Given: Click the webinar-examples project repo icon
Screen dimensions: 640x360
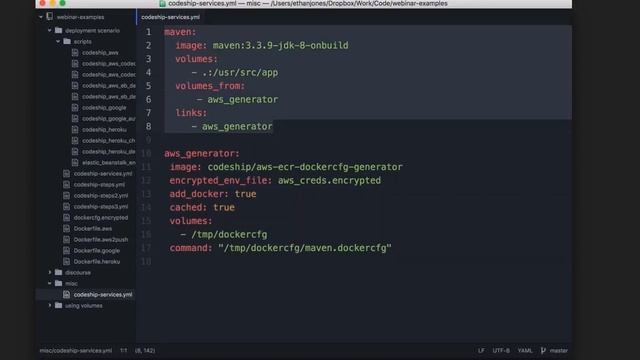Looking at the screenshot, I should point(49,17).
